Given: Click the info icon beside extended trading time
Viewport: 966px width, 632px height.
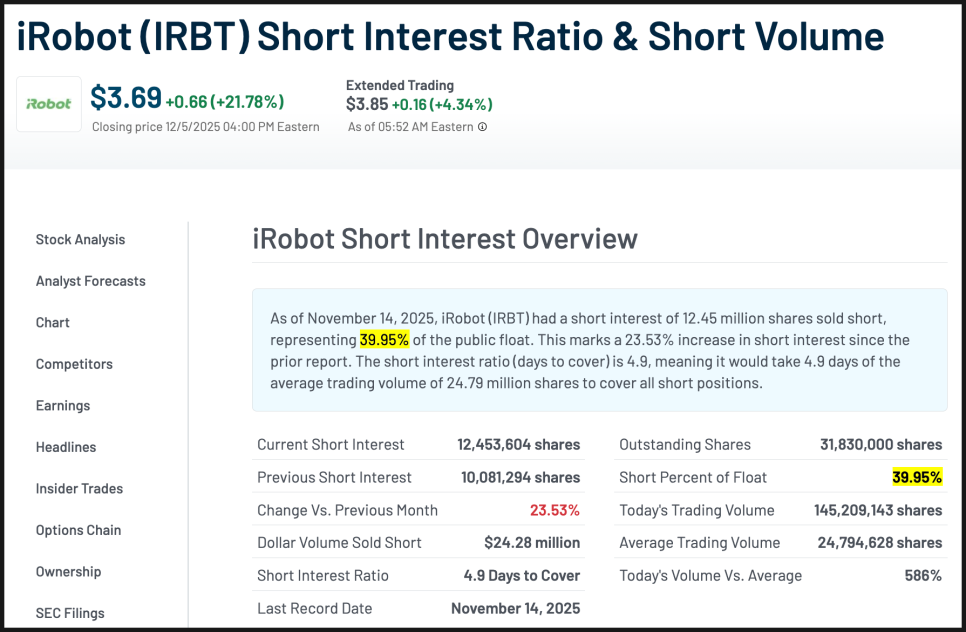Looking at the screenshot, I should (482, 127).
